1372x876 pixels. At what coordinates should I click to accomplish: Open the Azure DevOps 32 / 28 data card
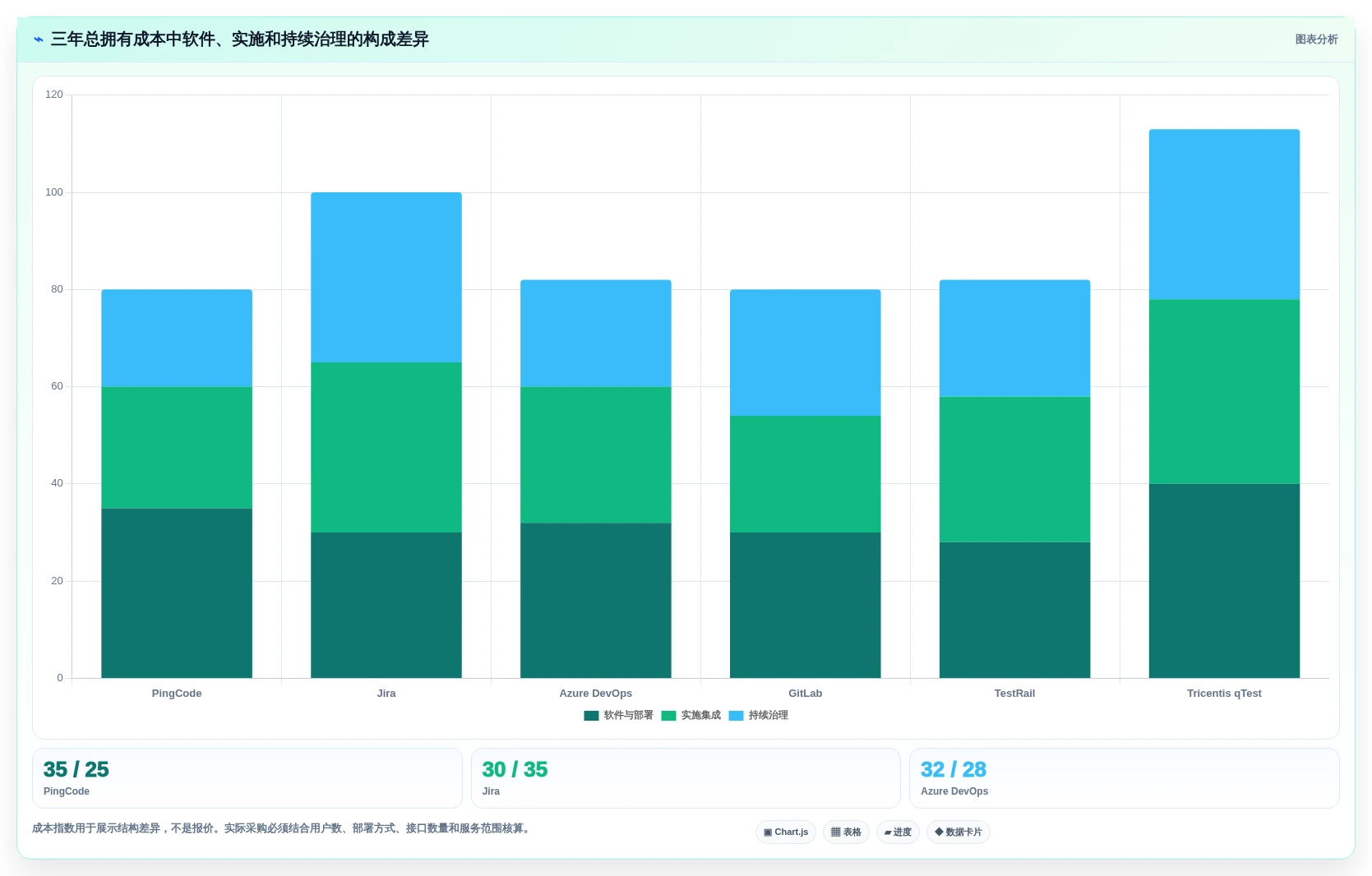[x=1125, y=778]
